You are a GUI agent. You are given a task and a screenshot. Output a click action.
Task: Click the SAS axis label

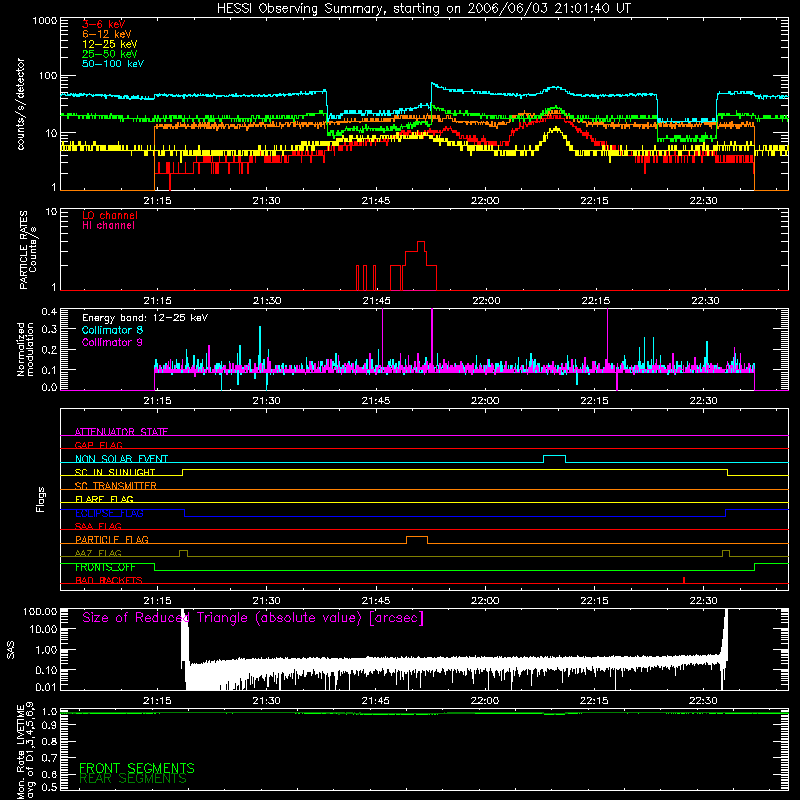click(x=11, y=650)
